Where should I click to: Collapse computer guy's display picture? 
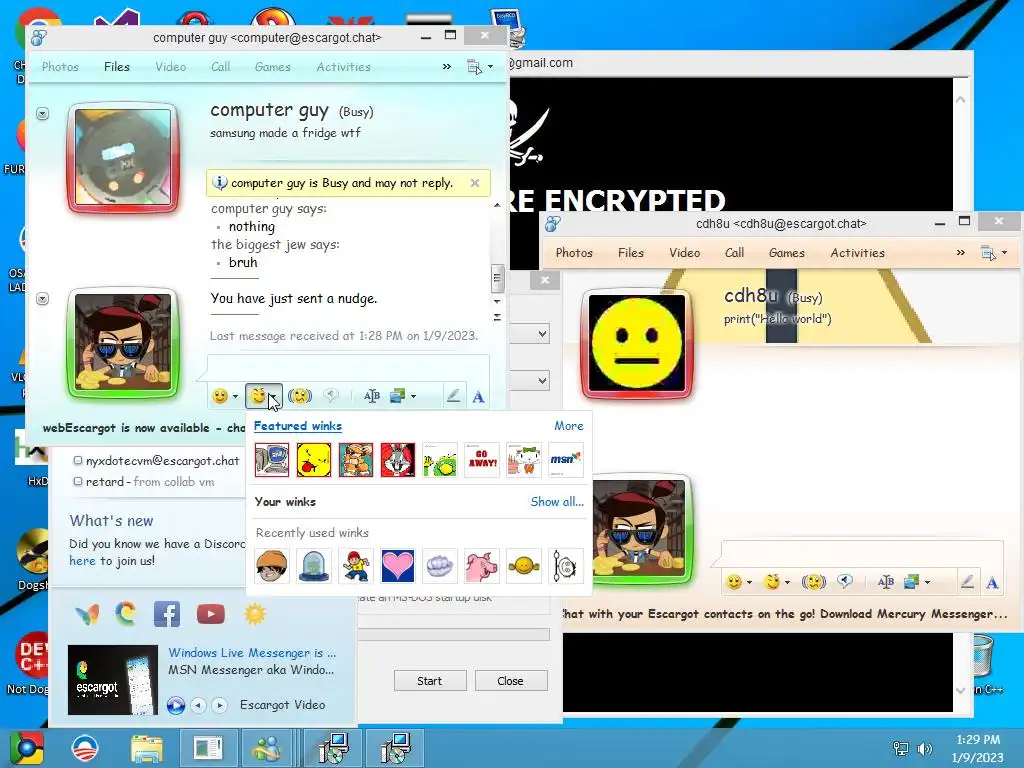pyautogui.click(x=42, y=114)
